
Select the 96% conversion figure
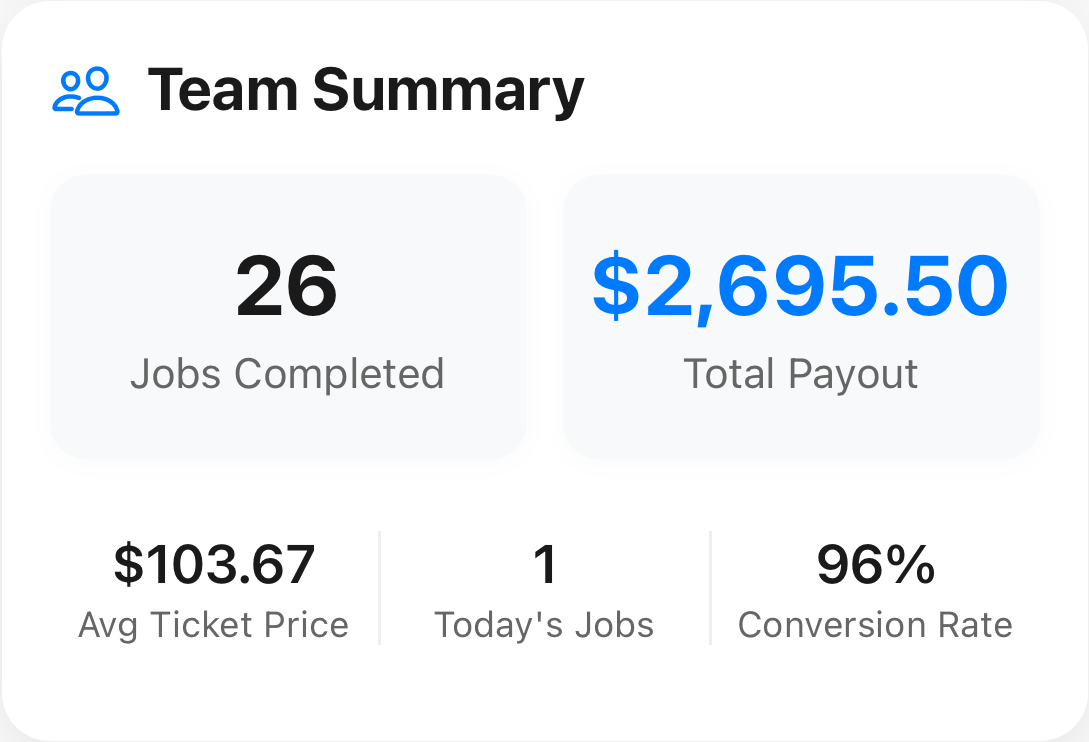pos(875,565)
